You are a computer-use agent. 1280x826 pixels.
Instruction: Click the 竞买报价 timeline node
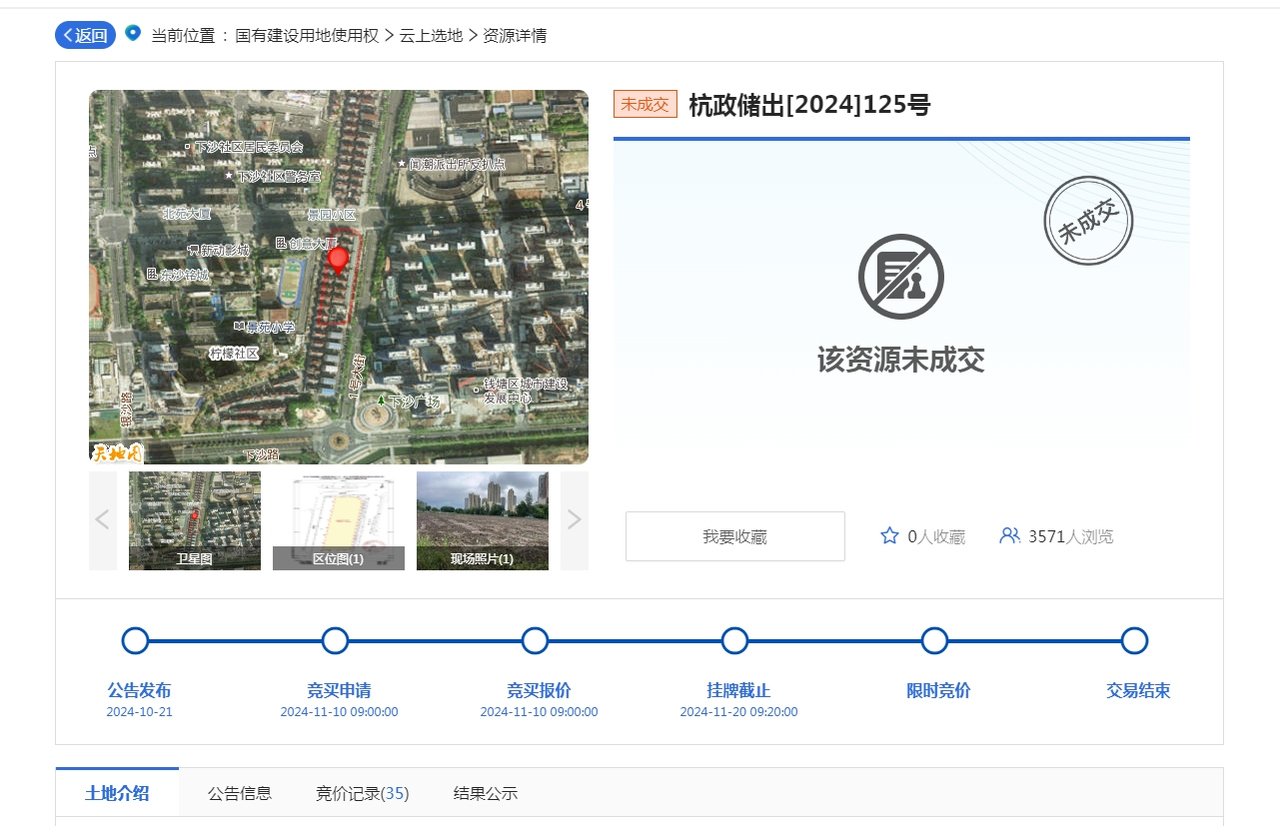click(x=535, y=641)
